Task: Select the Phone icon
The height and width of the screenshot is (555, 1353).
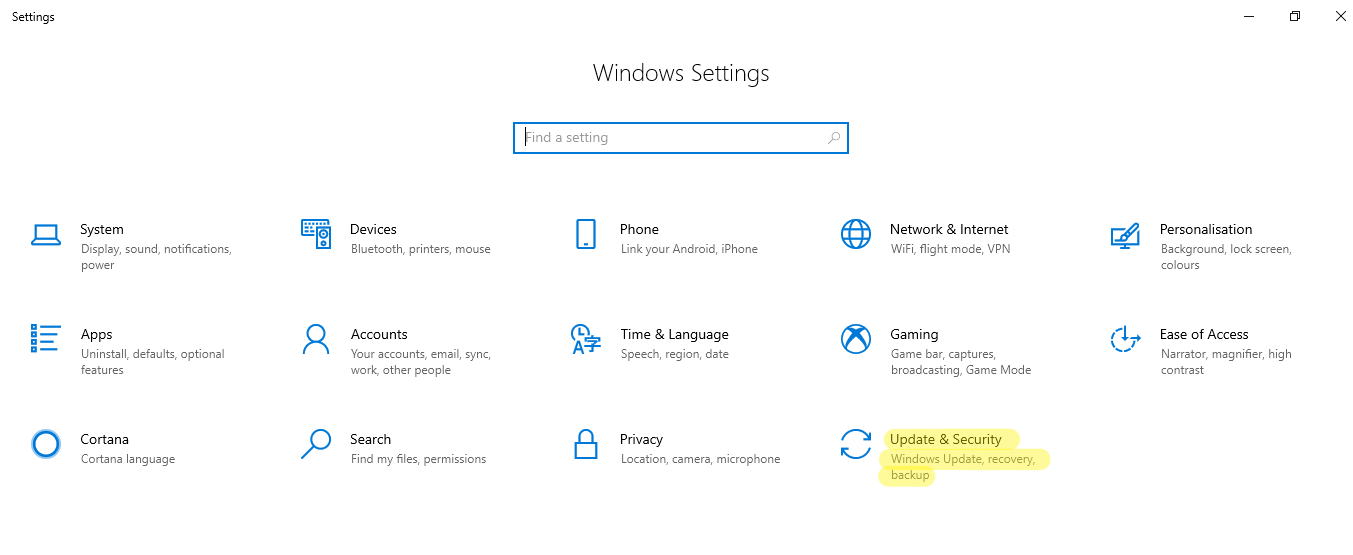Action: click(x=586, y=235)
